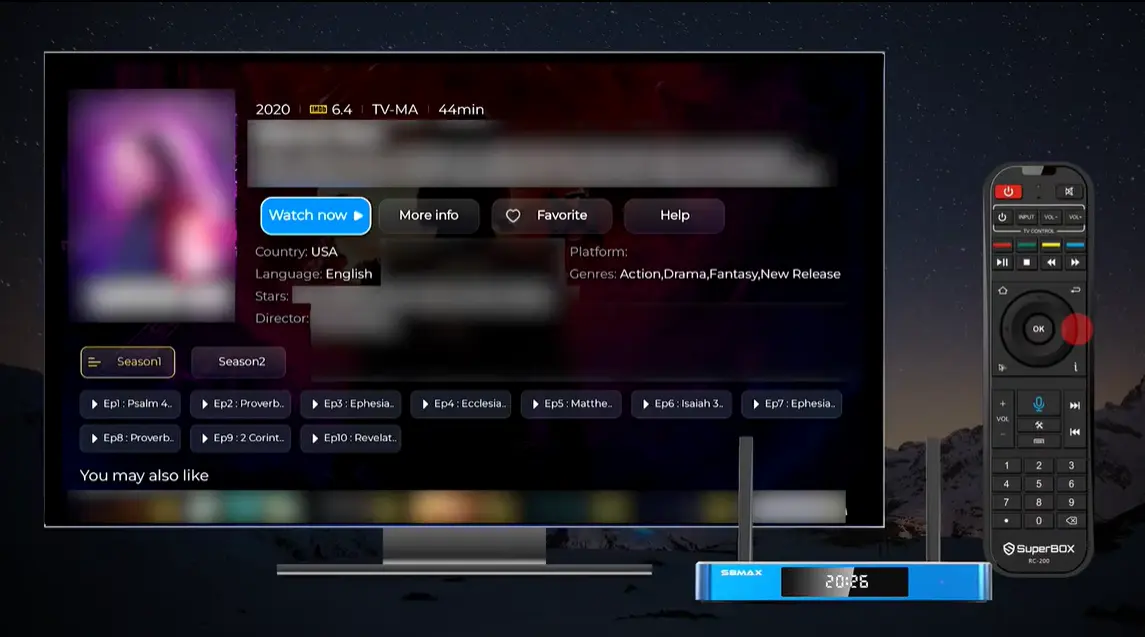The image size is (1145, 637).
Task: Click the mute button on remote
Action: click(1069, 191)
